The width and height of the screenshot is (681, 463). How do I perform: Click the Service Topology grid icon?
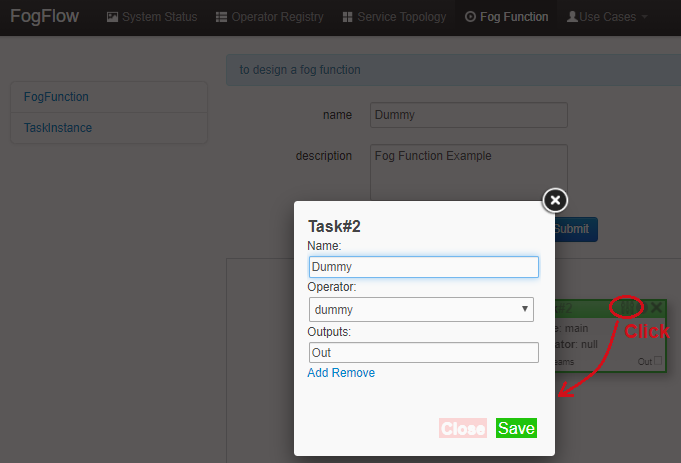(347, 17)
